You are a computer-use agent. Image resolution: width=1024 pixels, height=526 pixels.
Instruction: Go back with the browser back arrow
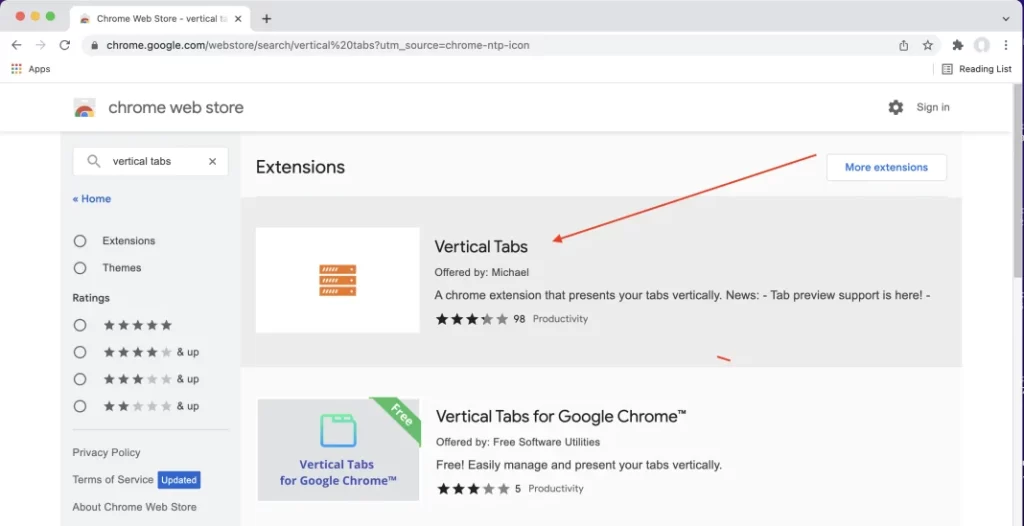[x=16, y=45]
